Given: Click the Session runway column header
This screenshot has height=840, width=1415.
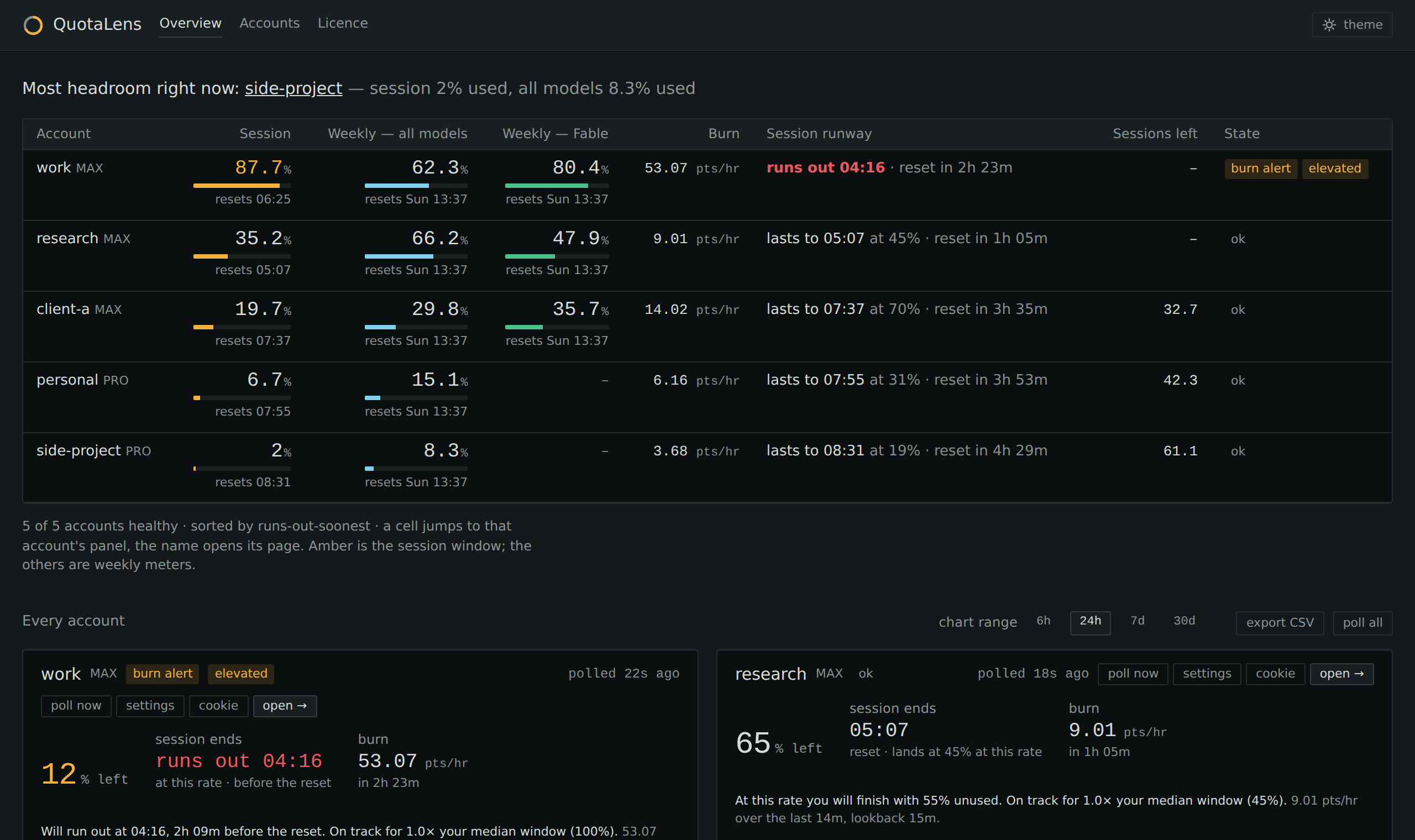Looking at the screenshot, I should [x=819, y=134].
